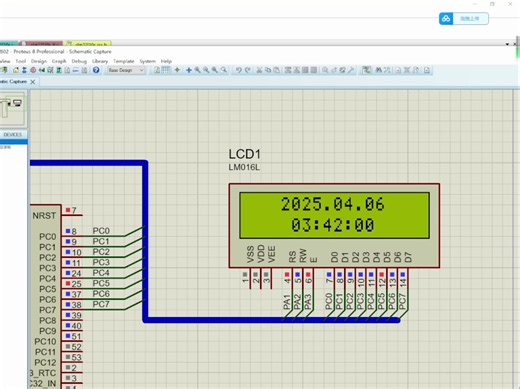Open the Home Page toolbar icon
Screen dimensions: 520x389
tap(16, 70)
